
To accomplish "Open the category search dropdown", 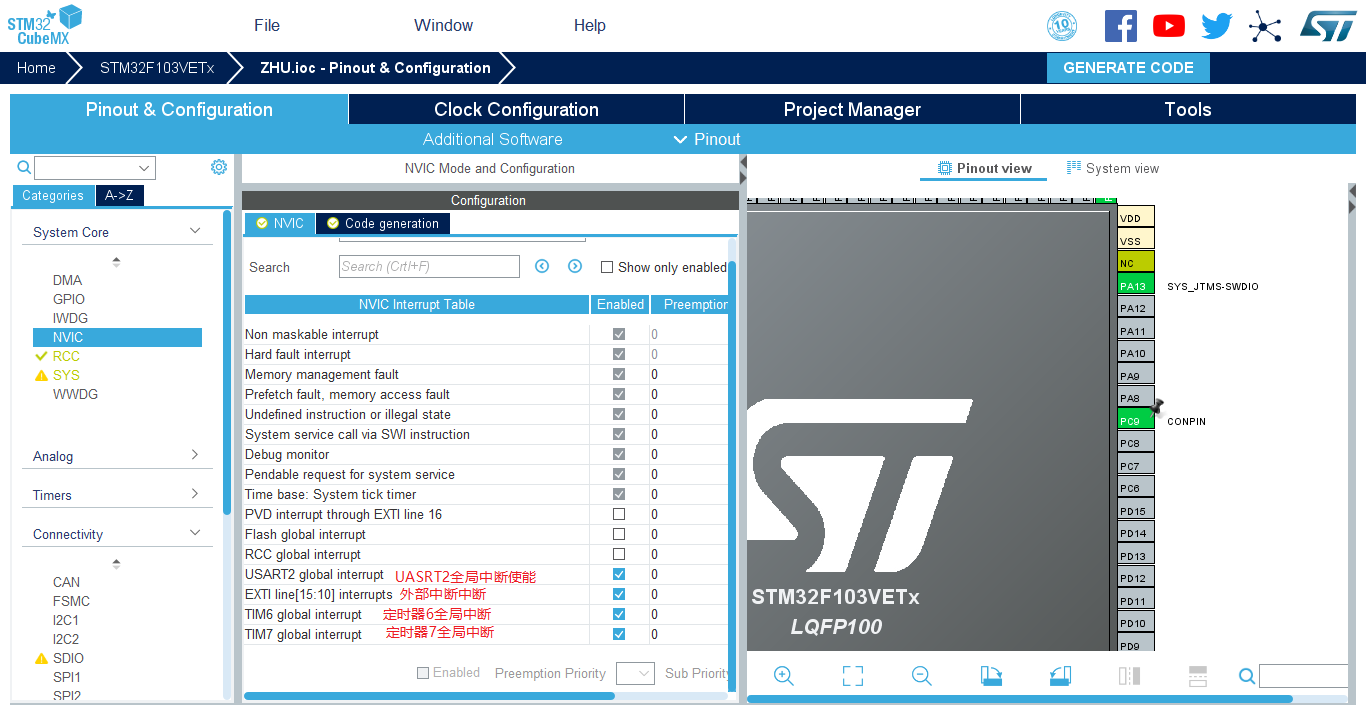I will click(x=145, y=168).
